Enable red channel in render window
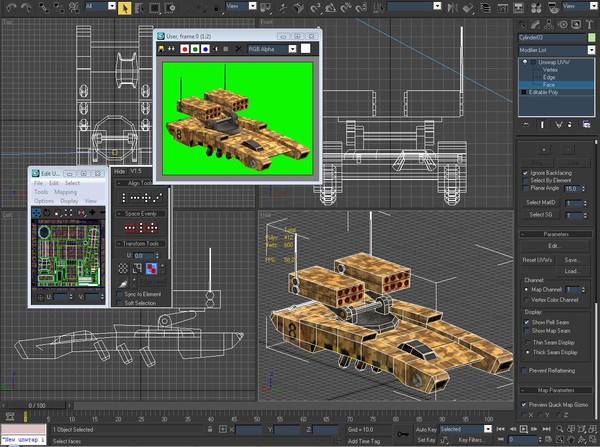Image resolution: width=600 pixels, height=447 pixels. [184, 49]
